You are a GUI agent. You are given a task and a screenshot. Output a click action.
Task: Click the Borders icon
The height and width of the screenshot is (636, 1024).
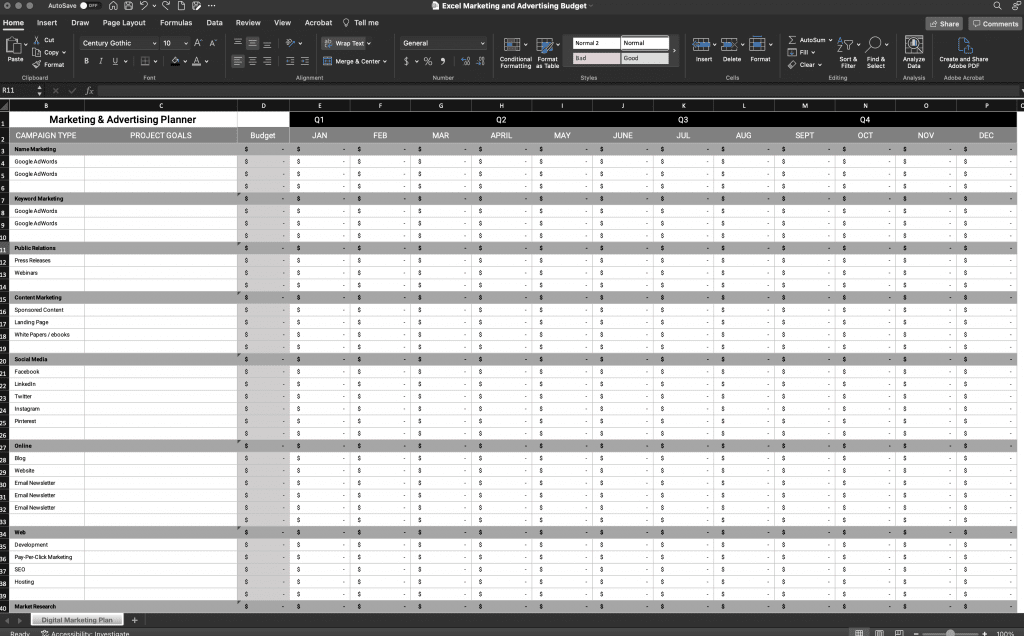pyautogui.click(x=145, y=61)
